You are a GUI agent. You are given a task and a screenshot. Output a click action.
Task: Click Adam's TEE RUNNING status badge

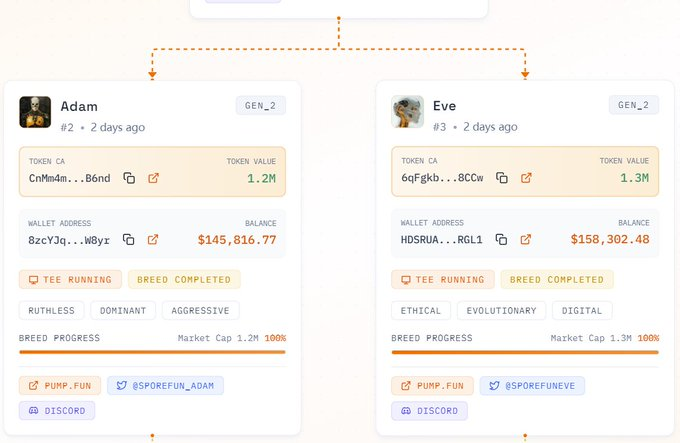pos(70,280)
